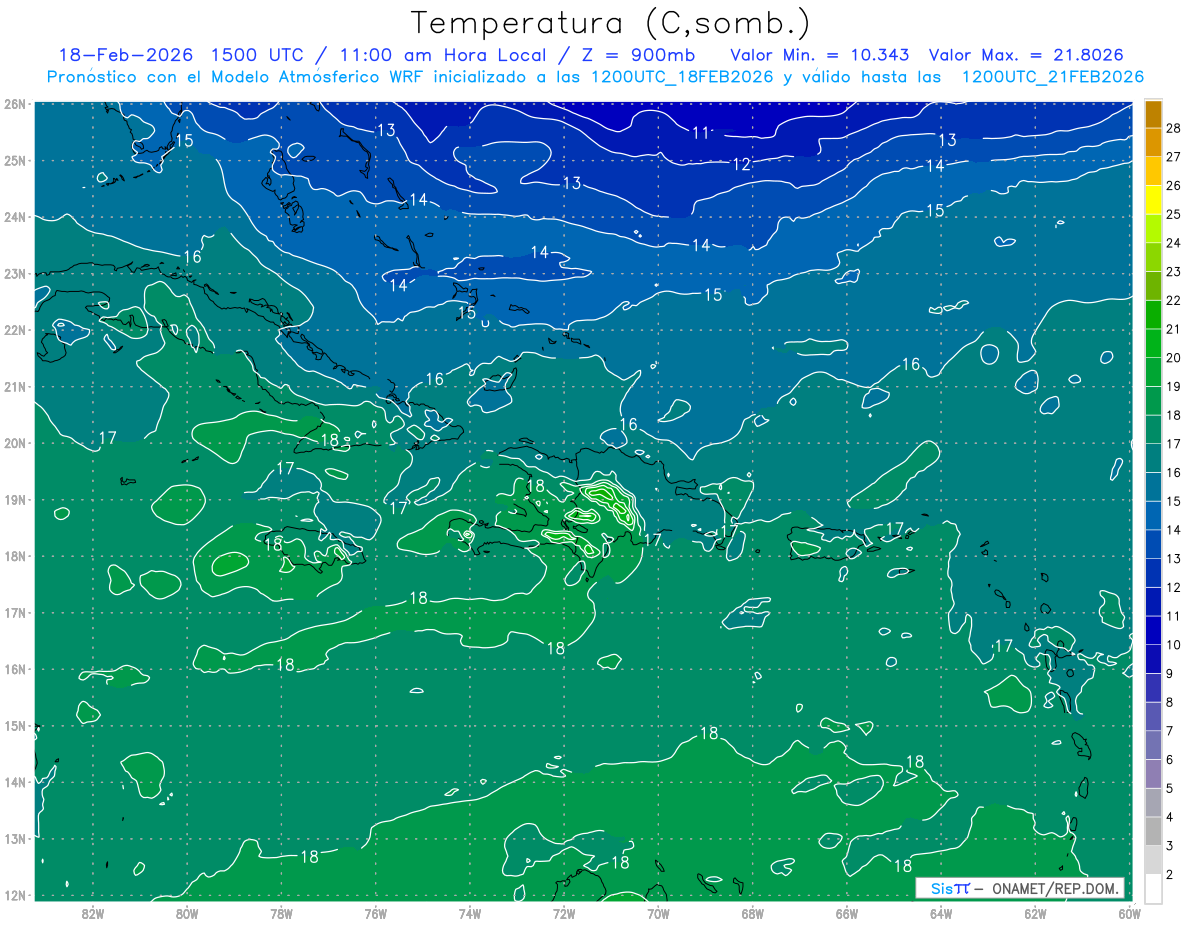
Task: Select 'Valor Min. = 10.343' text
Action: tap(822, 55)
